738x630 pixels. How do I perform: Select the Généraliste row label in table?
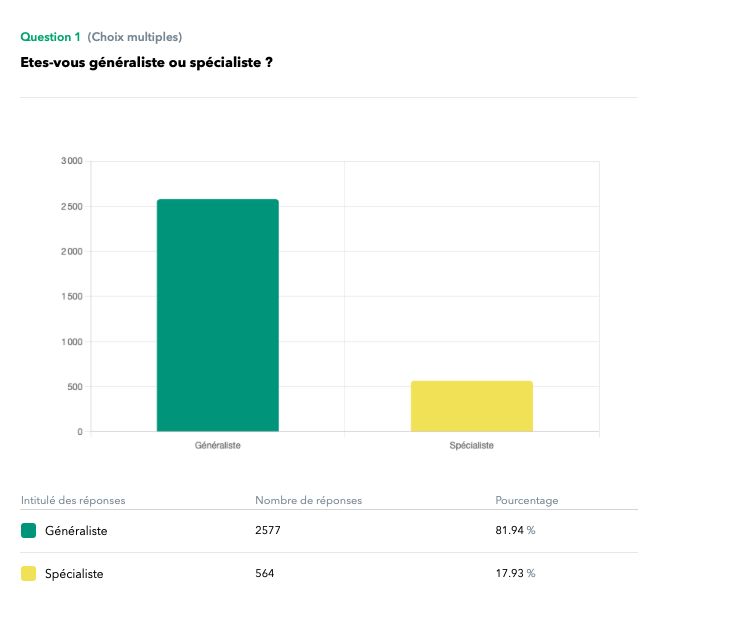[76, 531]
